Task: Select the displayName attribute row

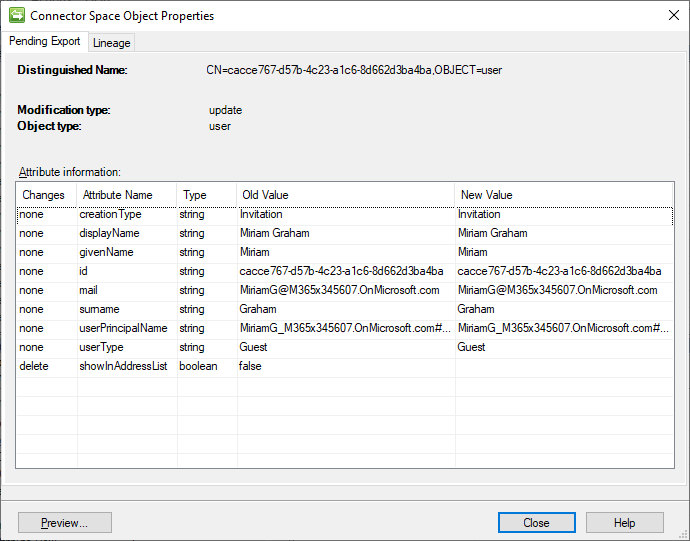Action: [345, 233]
